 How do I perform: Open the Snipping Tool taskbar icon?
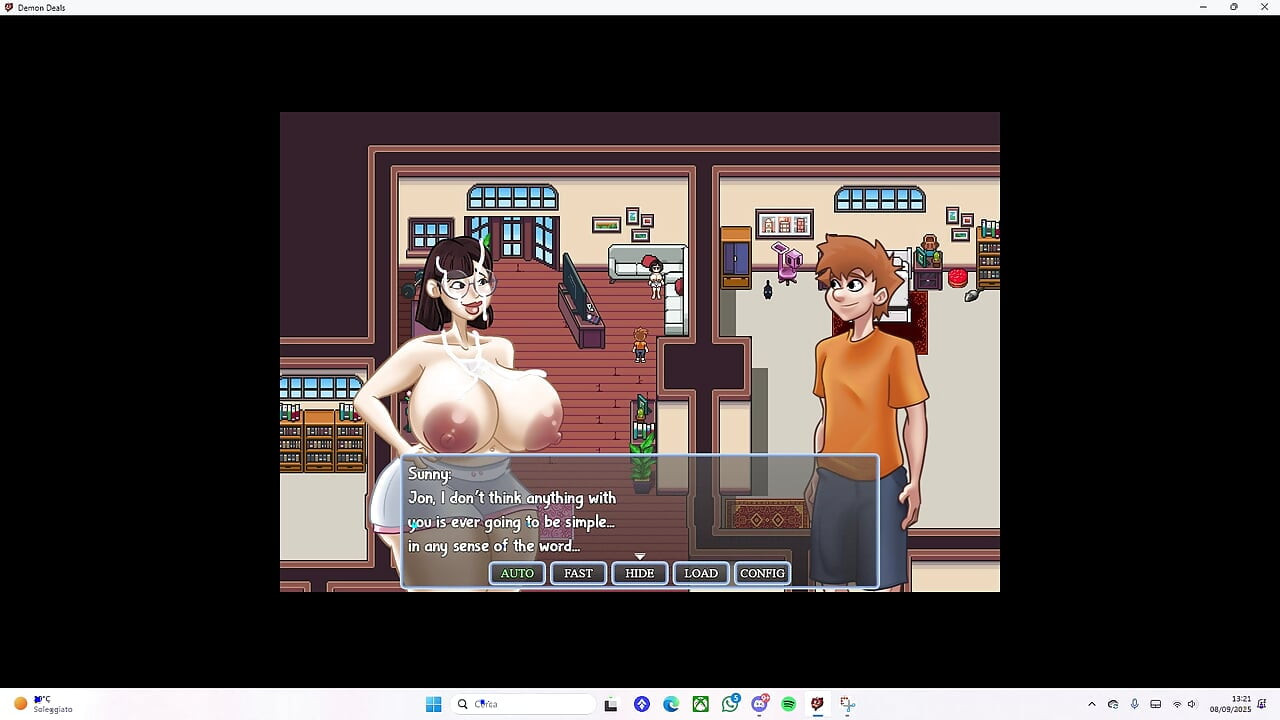(847, 704)
